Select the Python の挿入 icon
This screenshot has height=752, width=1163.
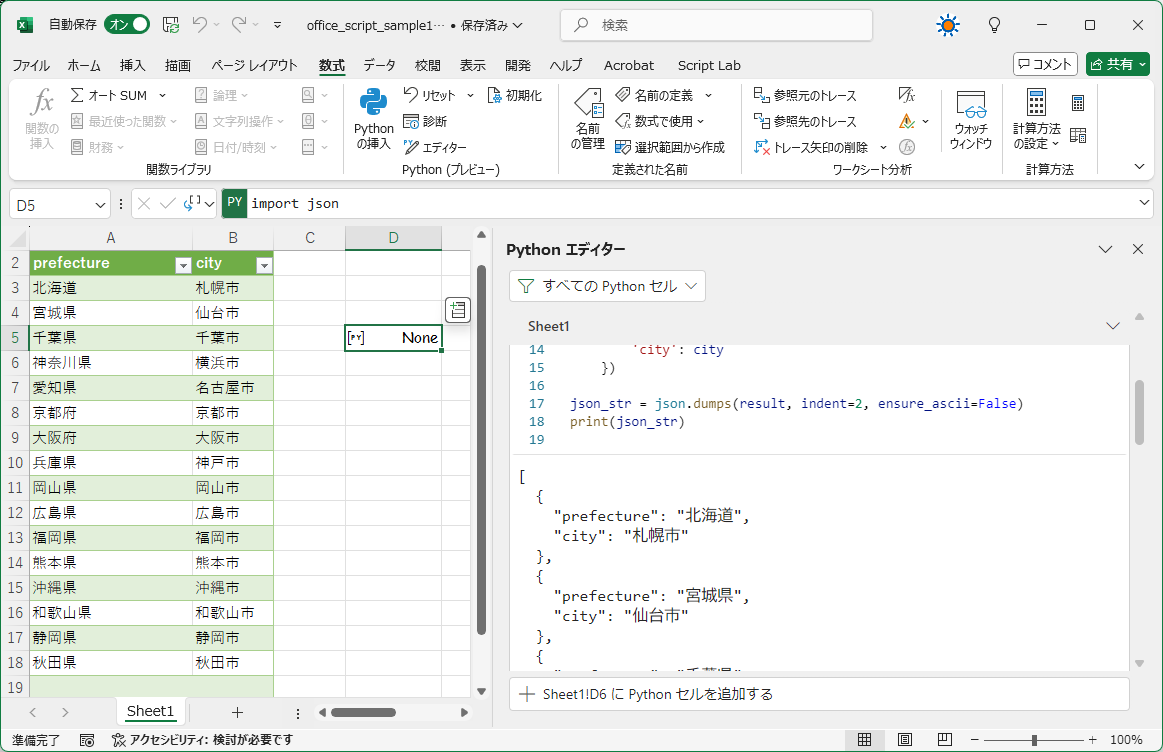(372, 119)
